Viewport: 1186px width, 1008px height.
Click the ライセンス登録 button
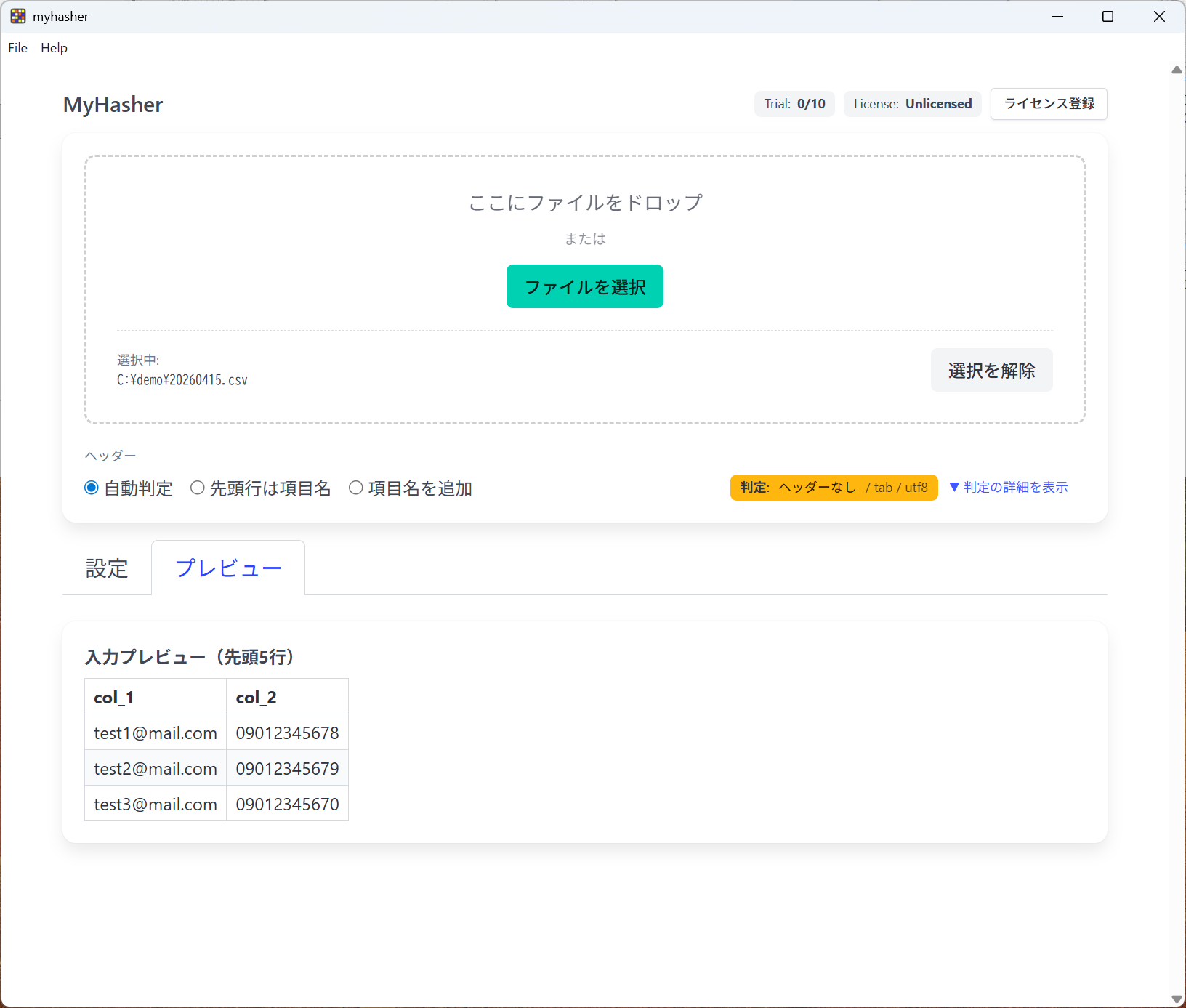point(1049,104)
